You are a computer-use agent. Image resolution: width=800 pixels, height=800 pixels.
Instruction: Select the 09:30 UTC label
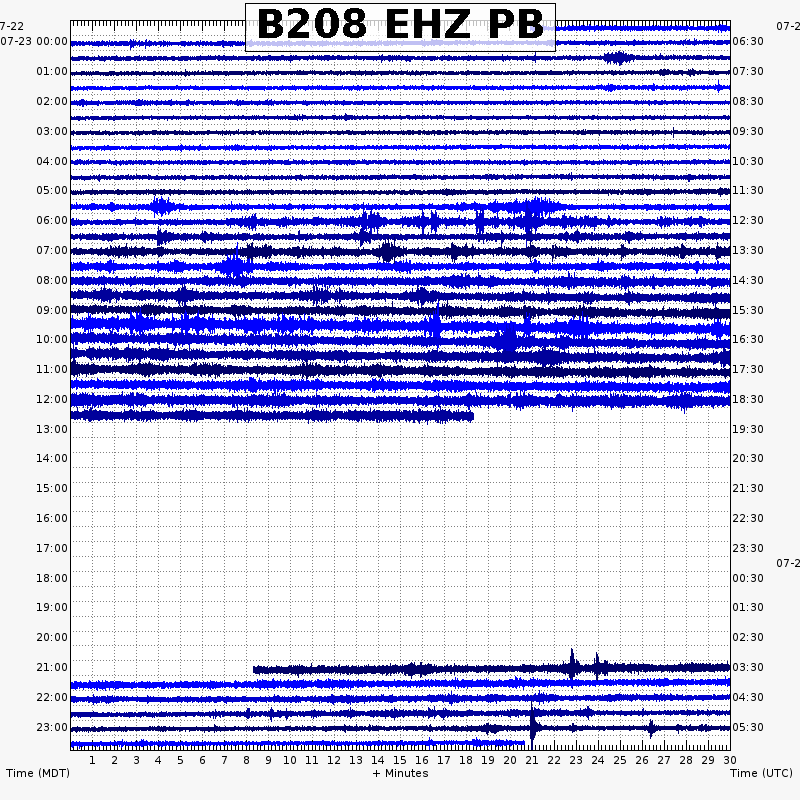[x=748, y=132]
